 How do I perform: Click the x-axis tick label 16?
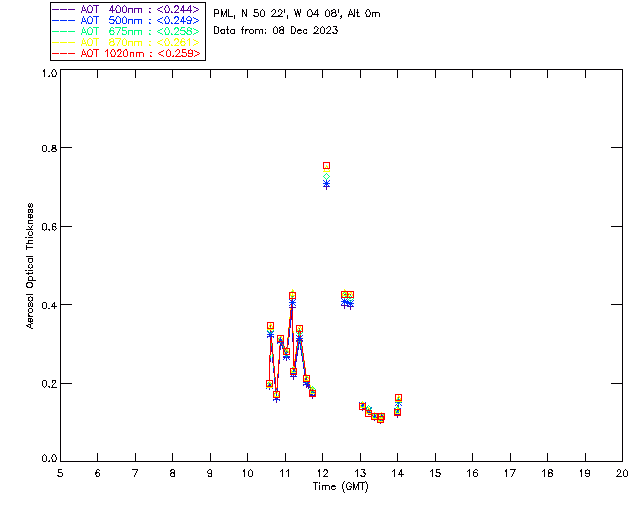coord(473,473)
